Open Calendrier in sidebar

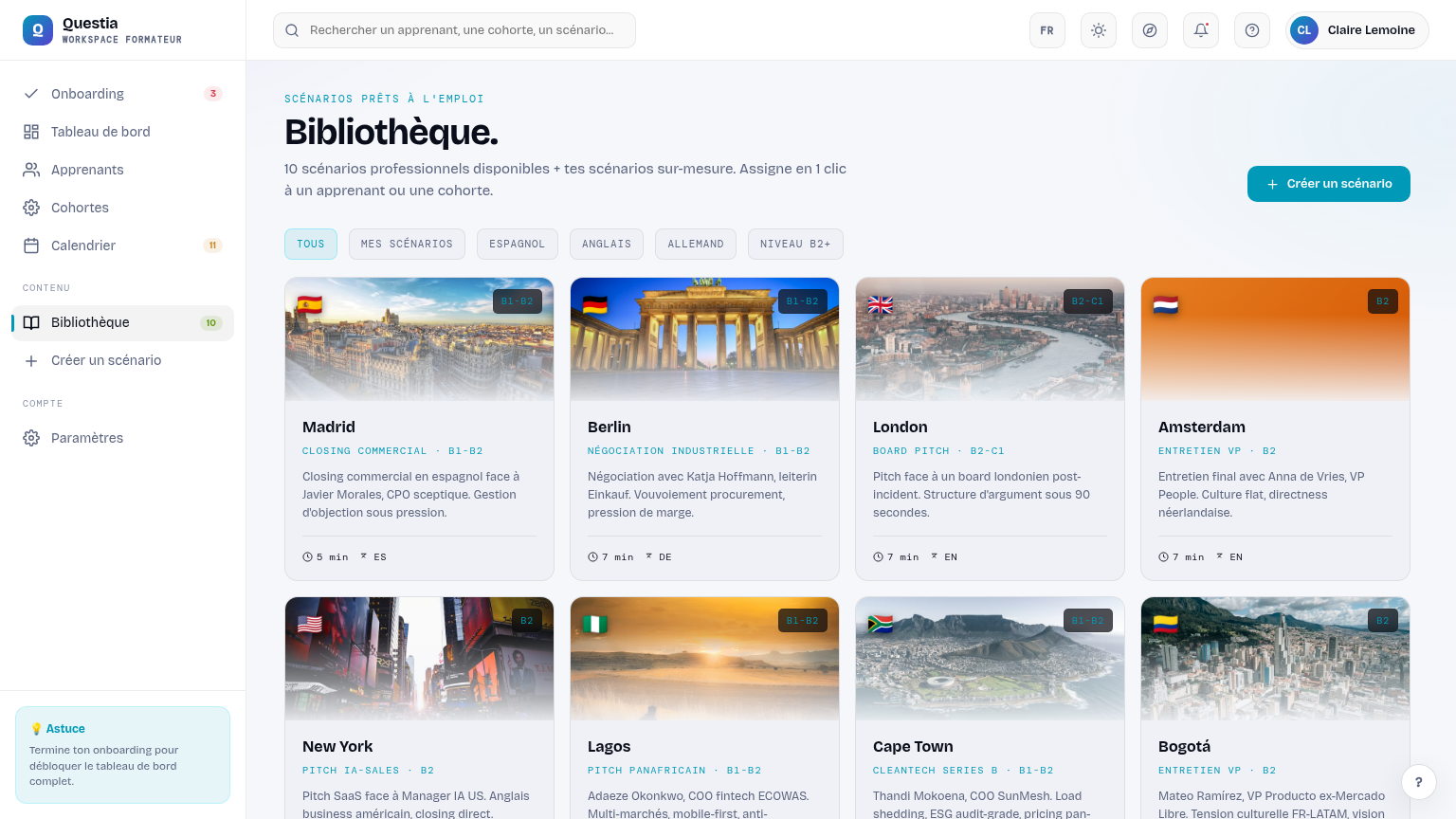coord(122,246)
